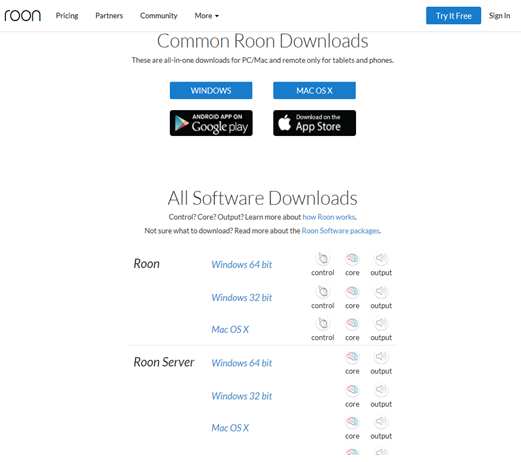The height and width of the screenshot is (462, 521).
Task: Click the Try It Free button
Action: tap(453, 16)
